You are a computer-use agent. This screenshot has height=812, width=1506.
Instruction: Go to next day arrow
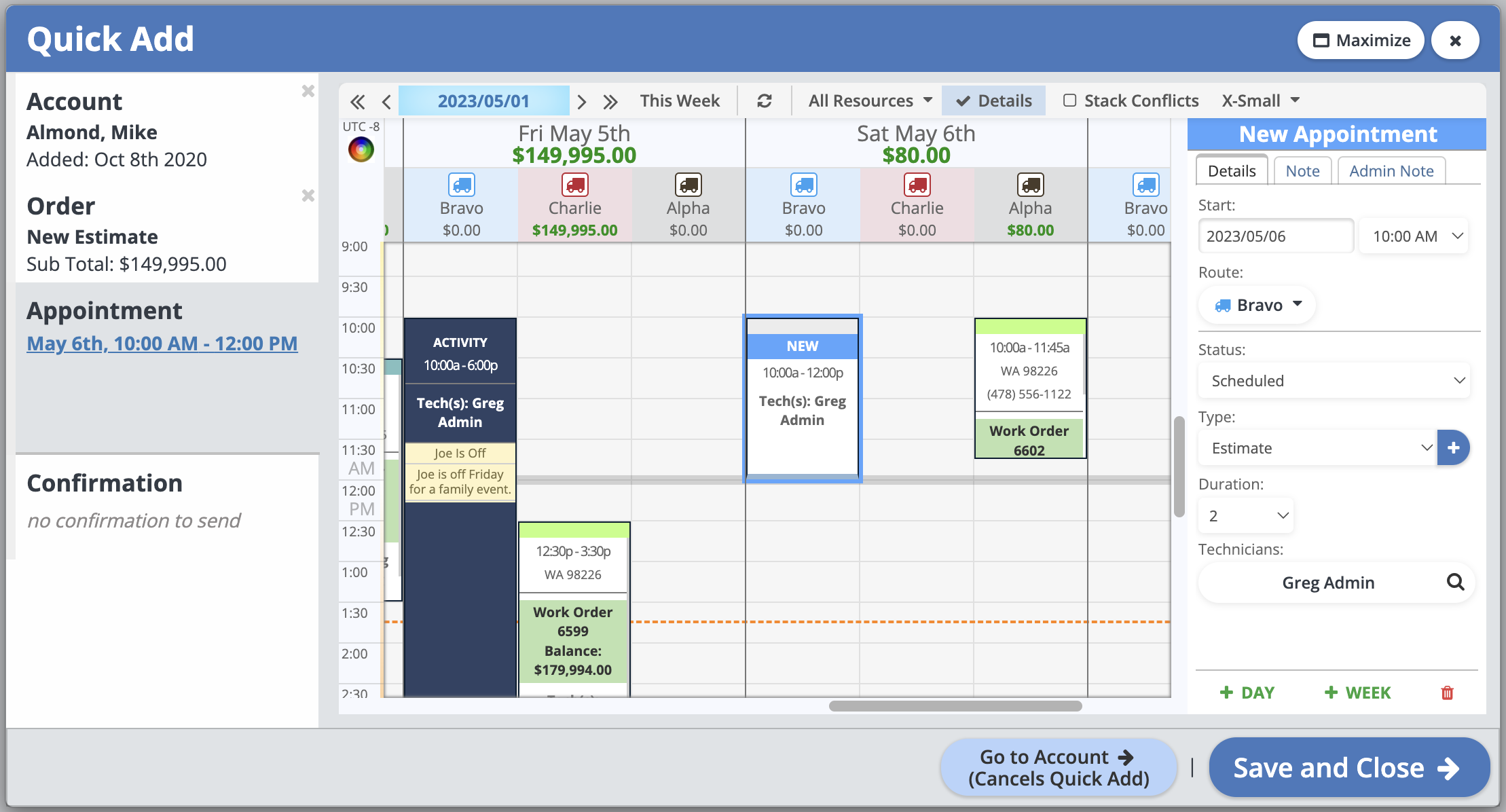pyautogui.click(x=581, y=102)
